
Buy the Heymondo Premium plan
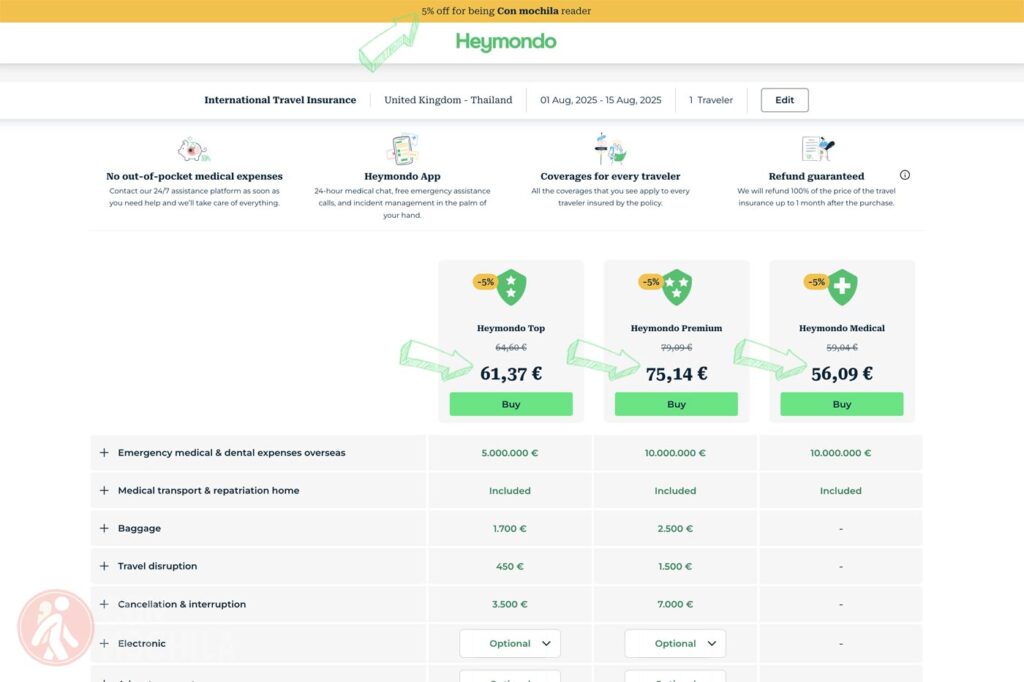(677, 404)
